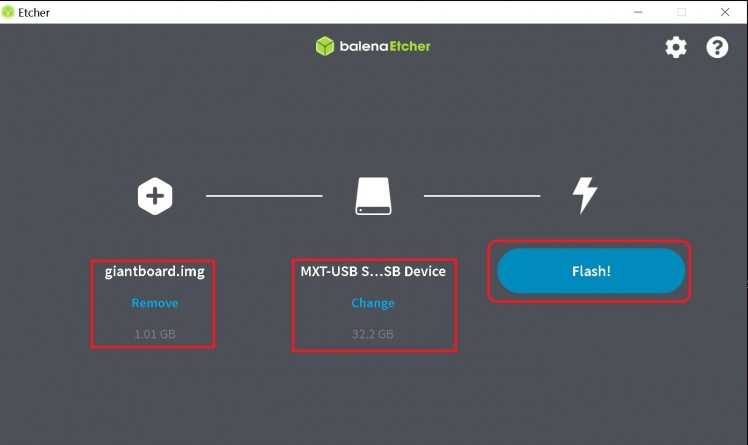
Task: Click the Etcher icon in title bar
Action: (x=8, y=11)
